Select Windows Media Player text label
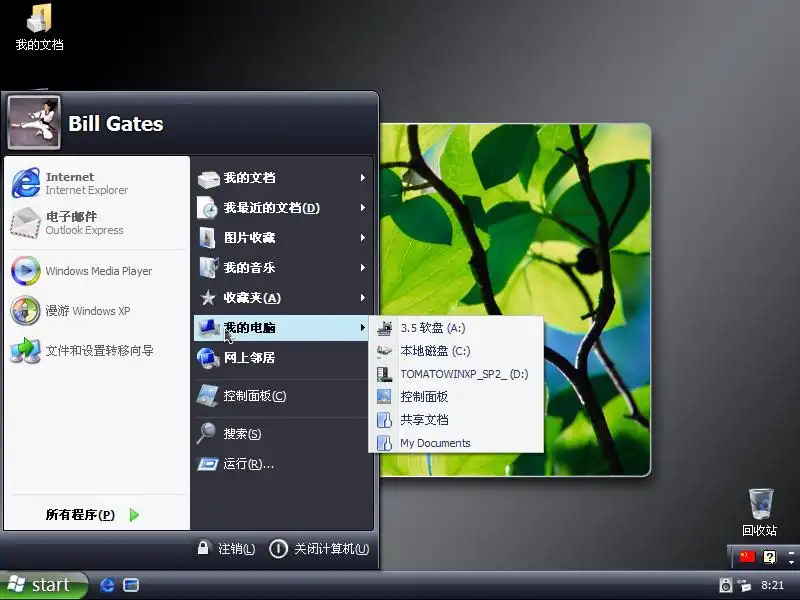800x600 pixels. (x=98, y=271)
